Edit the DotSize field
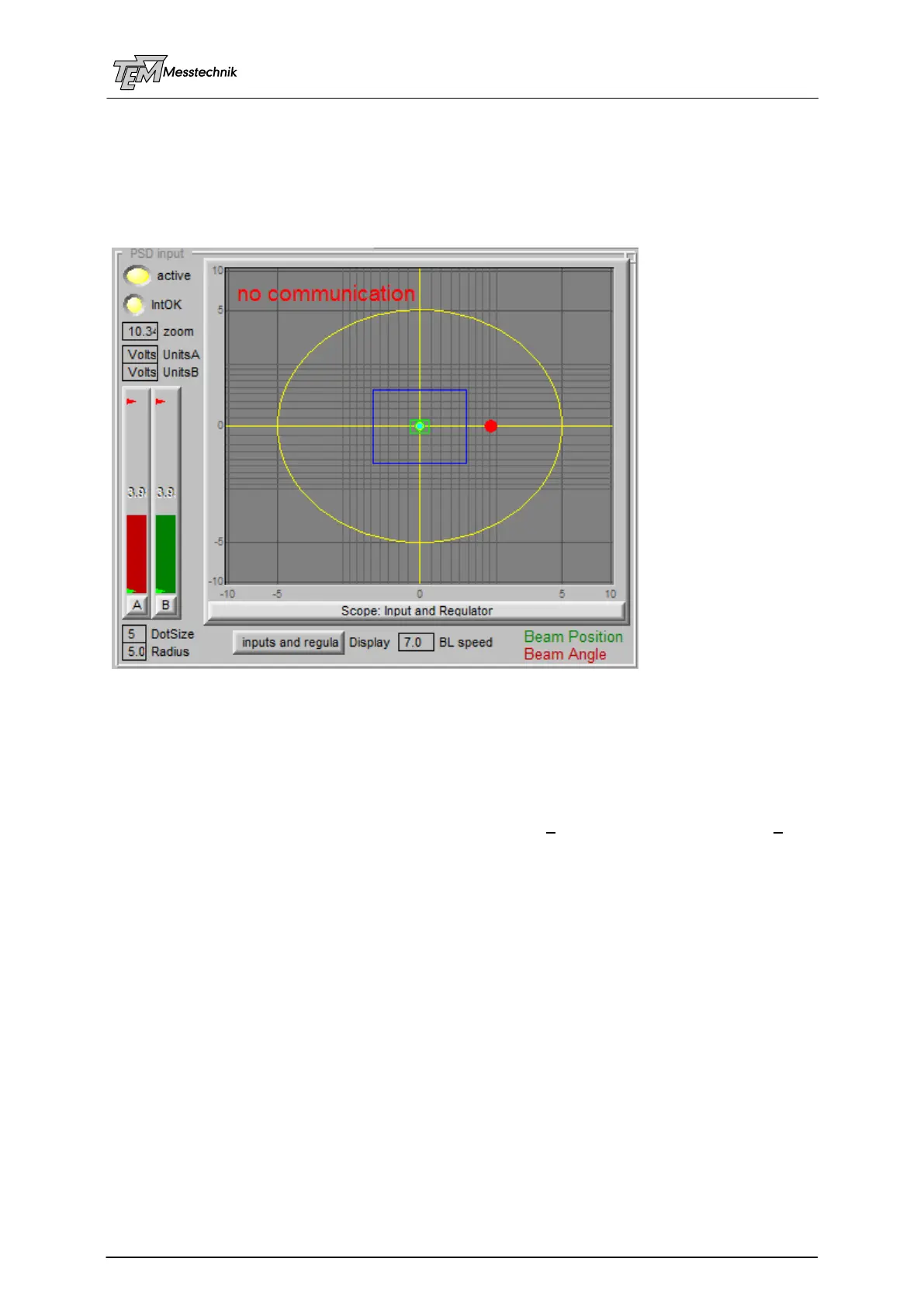Image resolution: width=924 pixels, height=1307 pixels. click(x=133, y=634)
